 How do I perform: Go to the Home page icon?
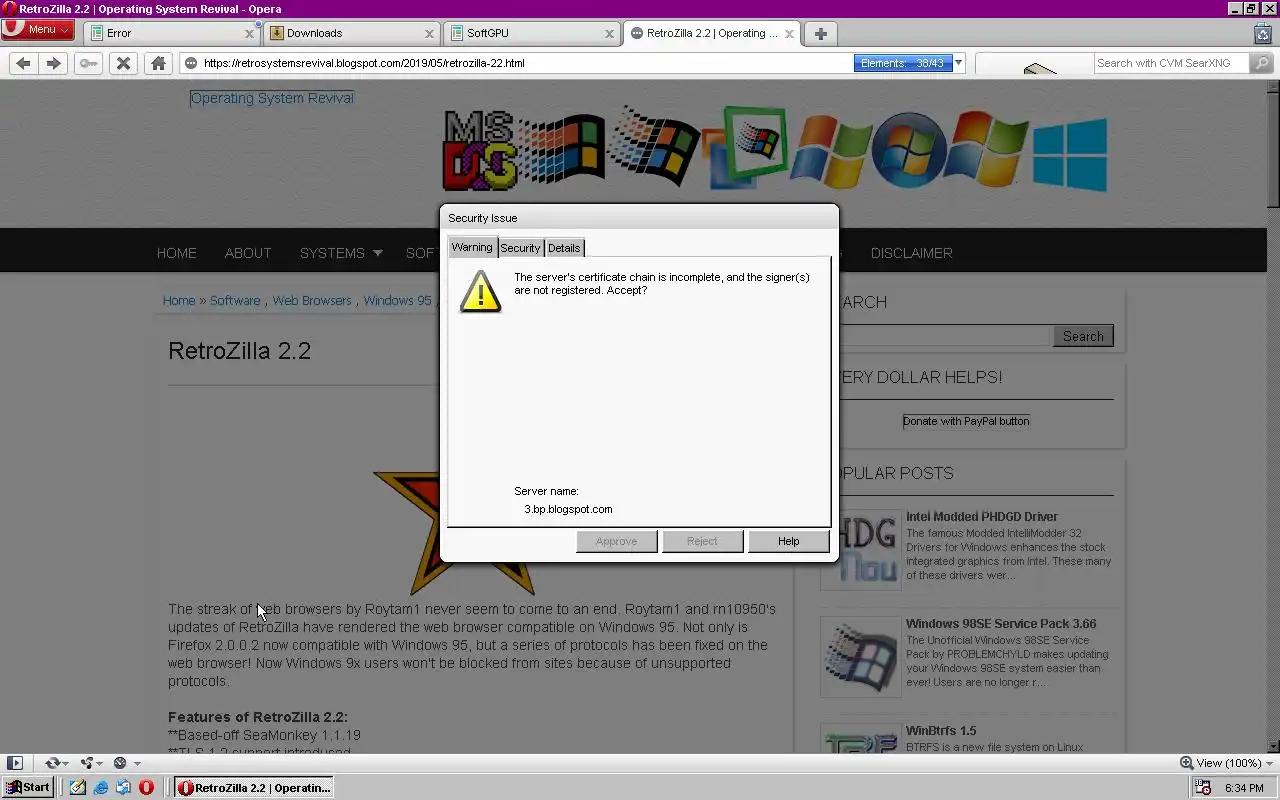[x=158, y=63]
